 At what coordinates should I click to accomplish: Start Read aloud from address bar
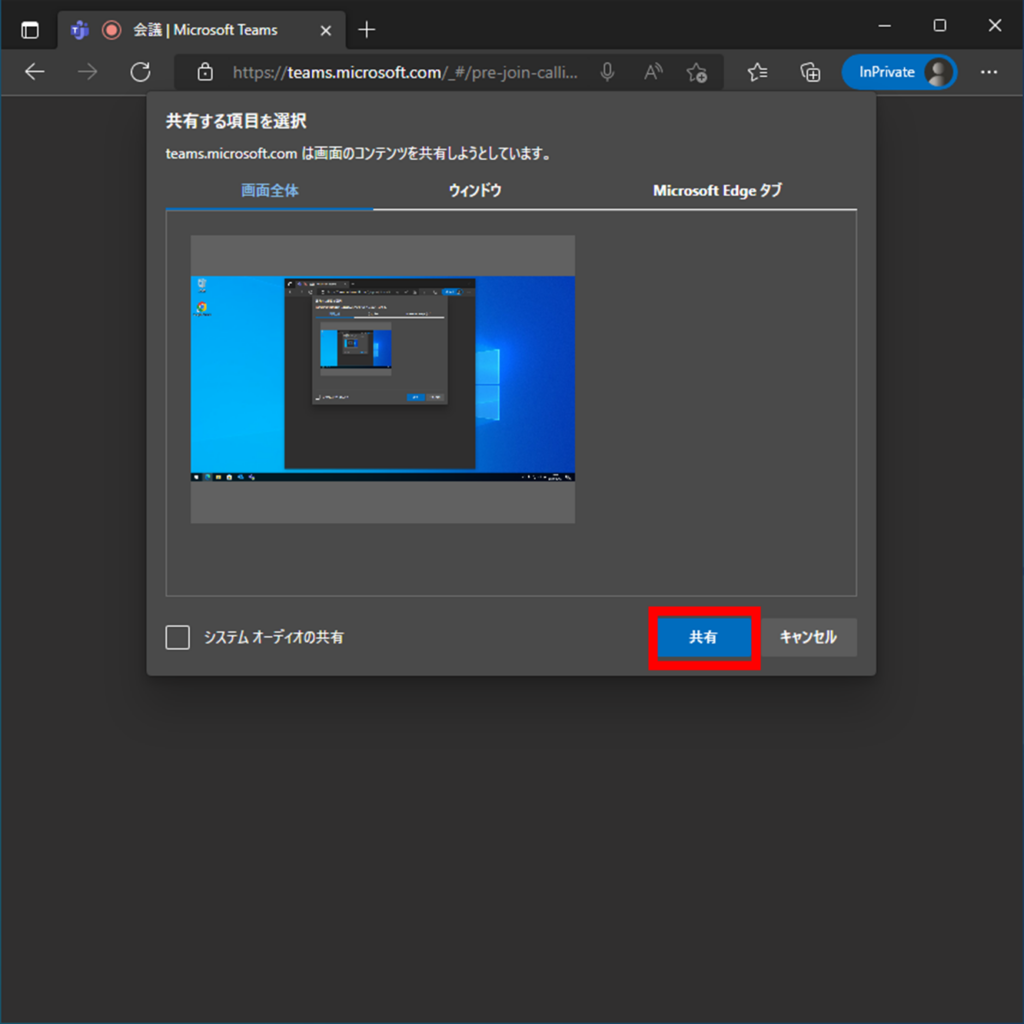[x=653, y=72]
